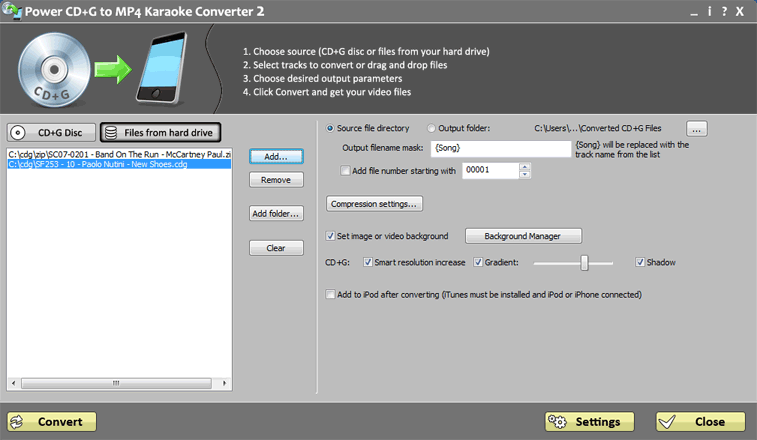Click the app logo in the title bar
Image resolution: width=757 pixels, height=440 pixels.
(12, 11)
